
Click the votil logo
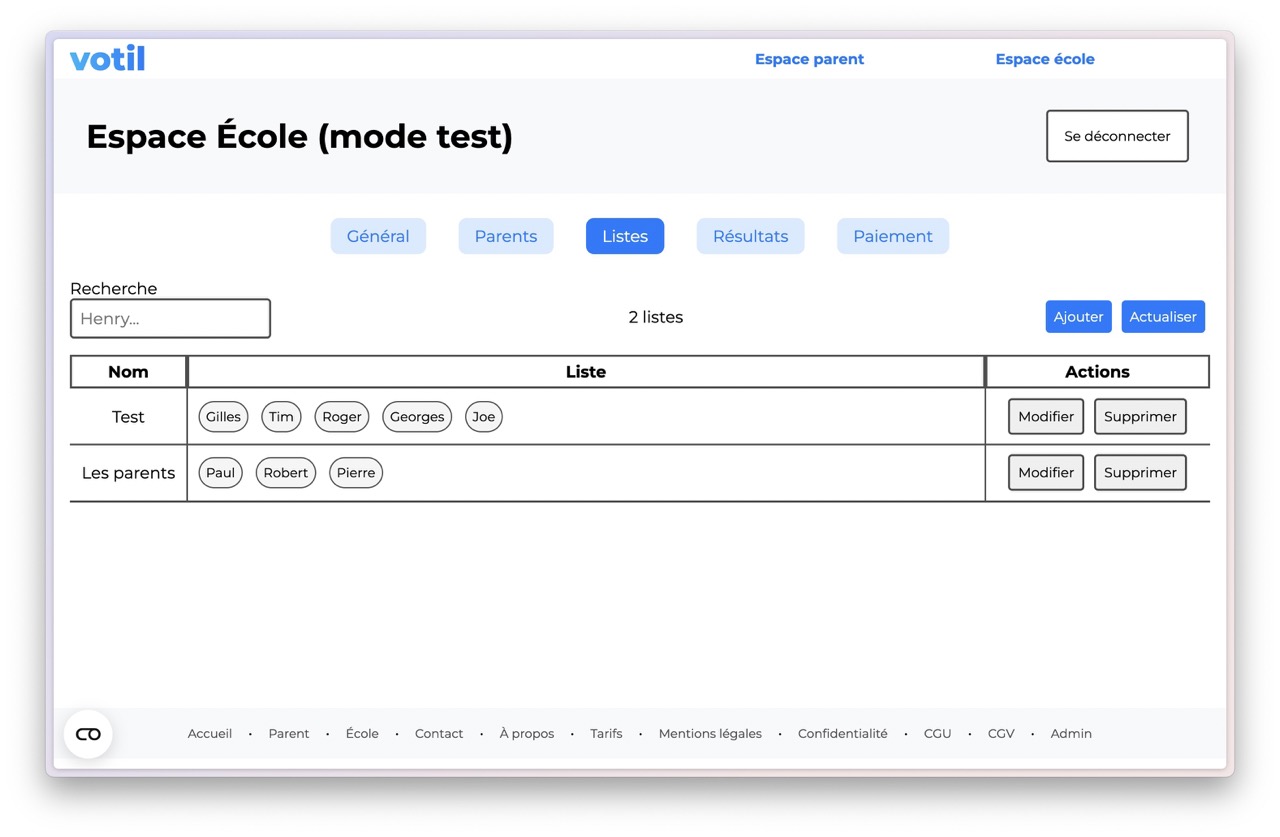click(107, 58)
